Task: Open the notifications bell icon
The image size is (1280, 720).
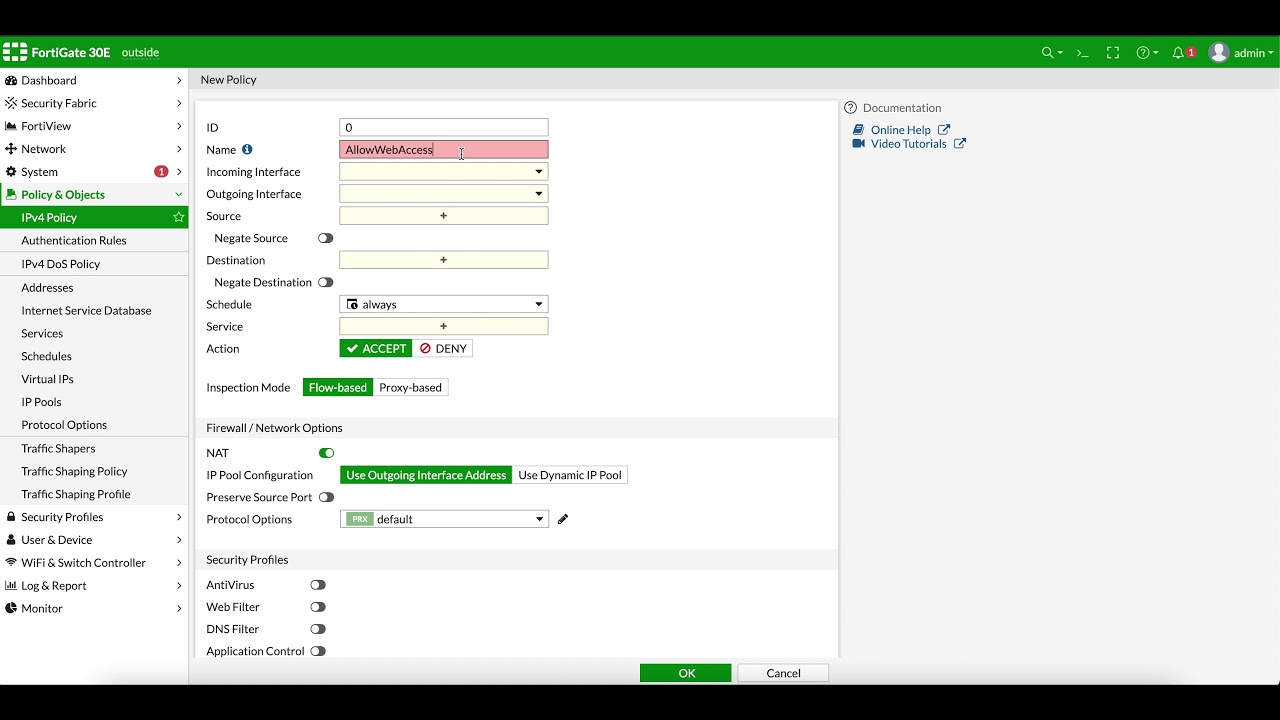Action: click(1178, 53)
